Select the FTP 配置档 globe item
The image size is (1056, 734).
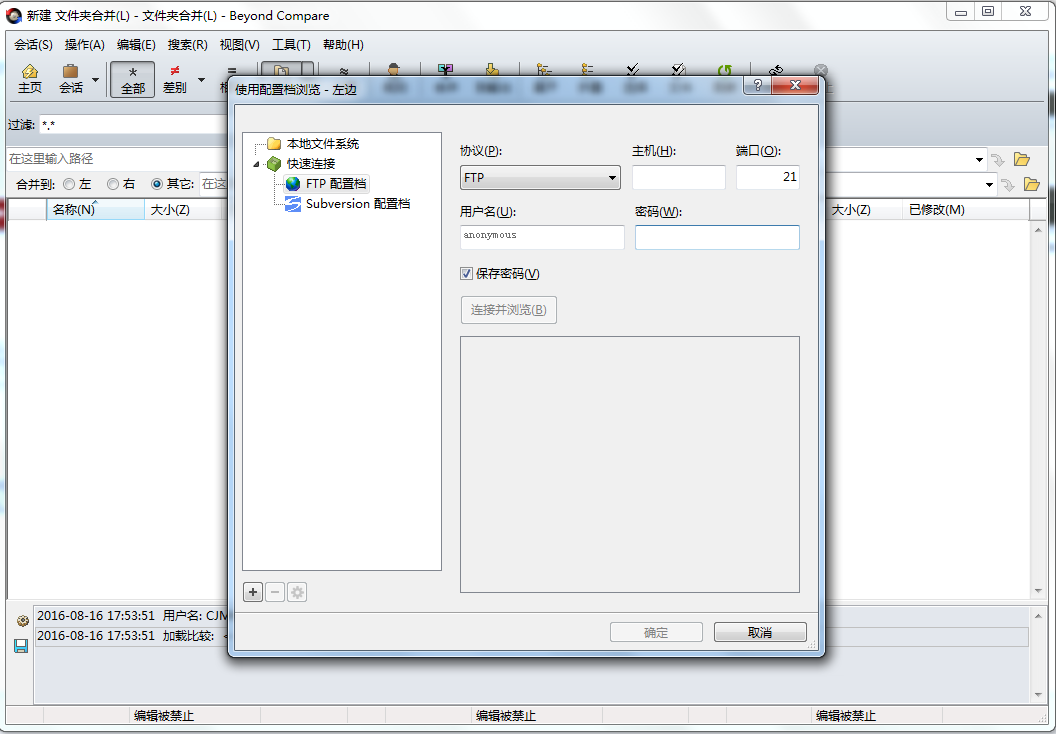(327, 184)
